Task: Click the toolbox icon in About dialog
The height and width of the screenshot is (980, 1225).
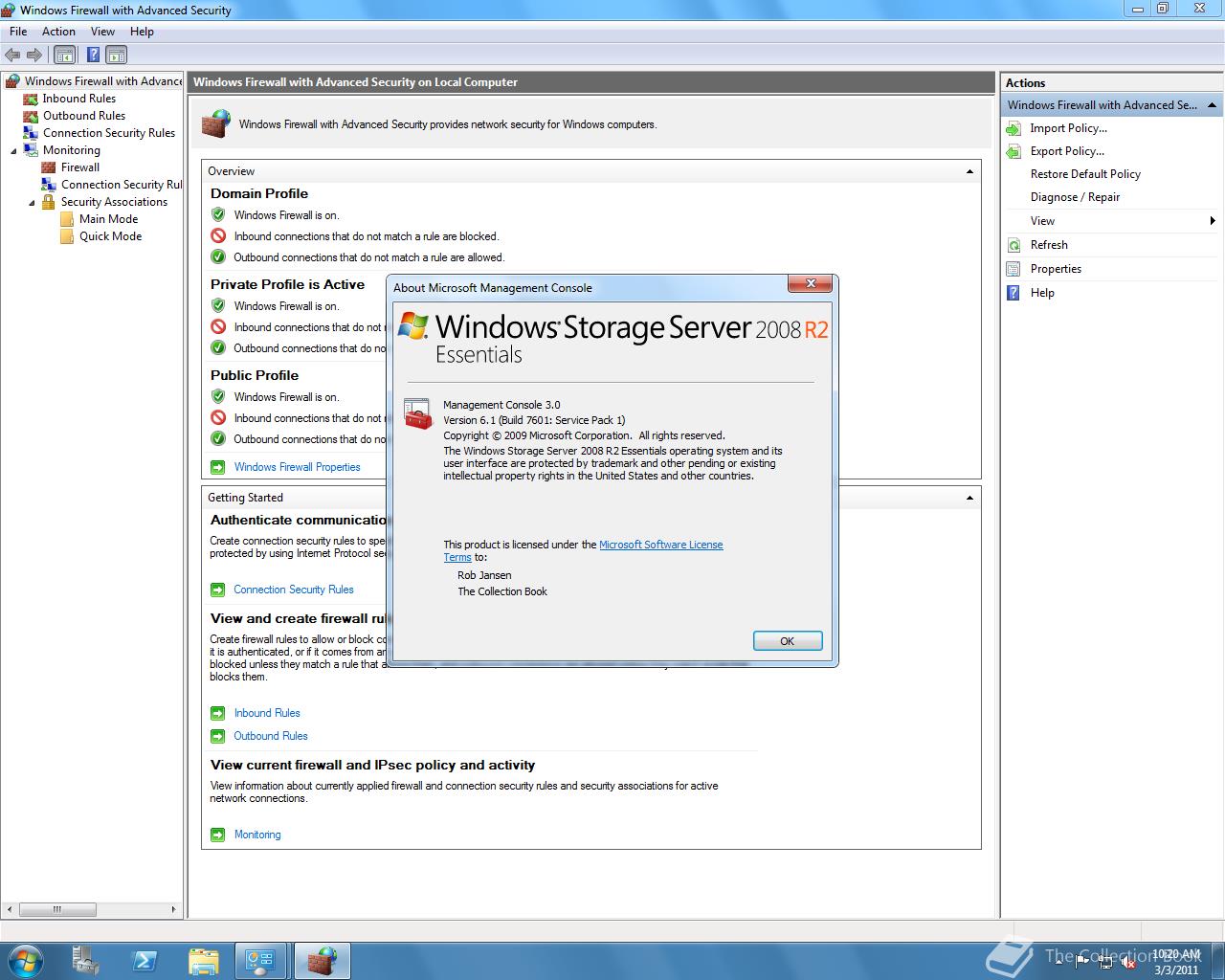Action: [x=418, y=414]
